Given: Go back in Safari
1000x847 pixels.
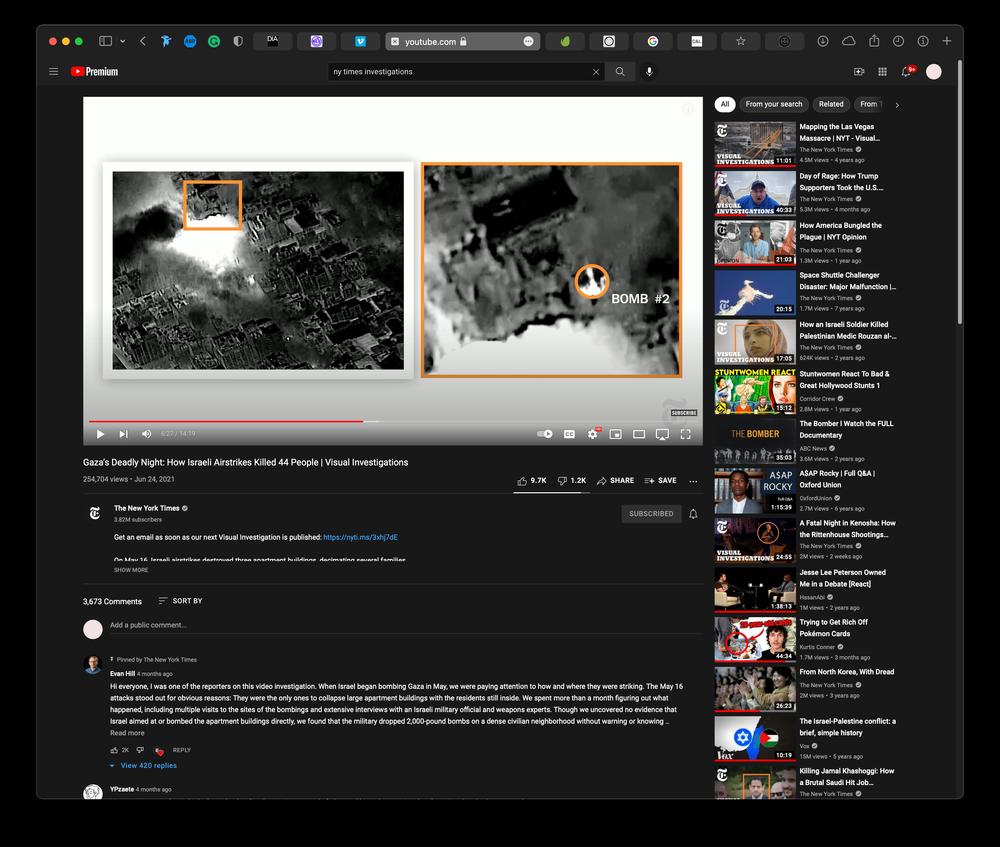Looking at the screenshot, I should point(143,41).
